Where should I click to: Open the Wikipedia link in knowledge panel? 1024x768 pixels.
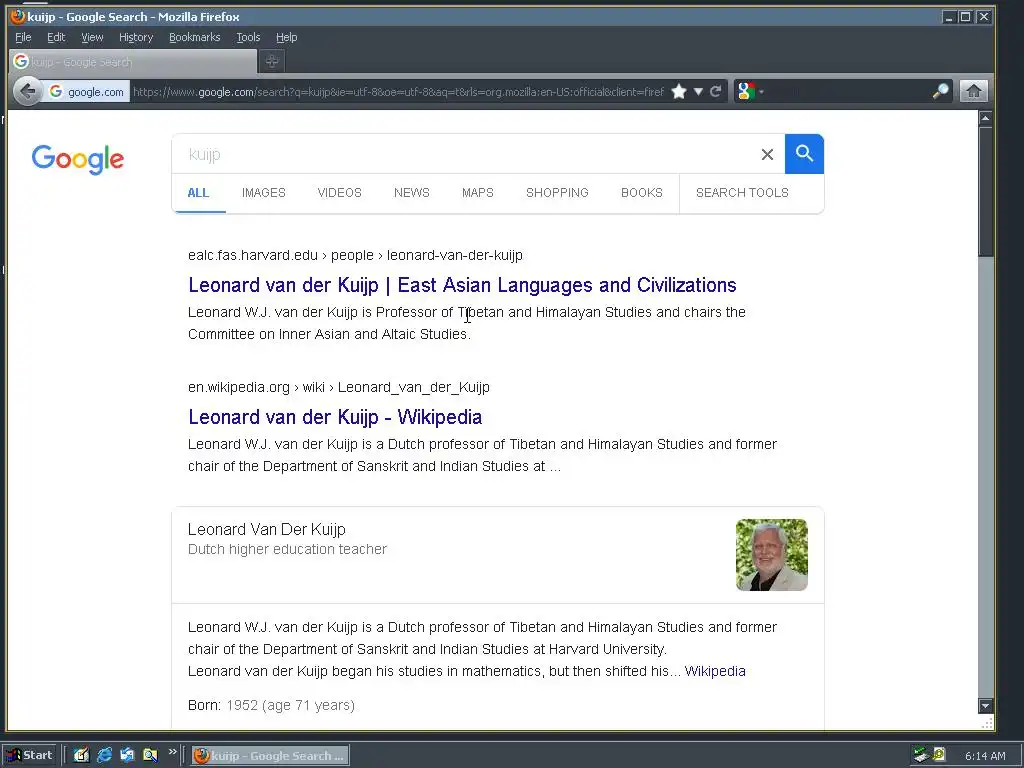[715, 671]
